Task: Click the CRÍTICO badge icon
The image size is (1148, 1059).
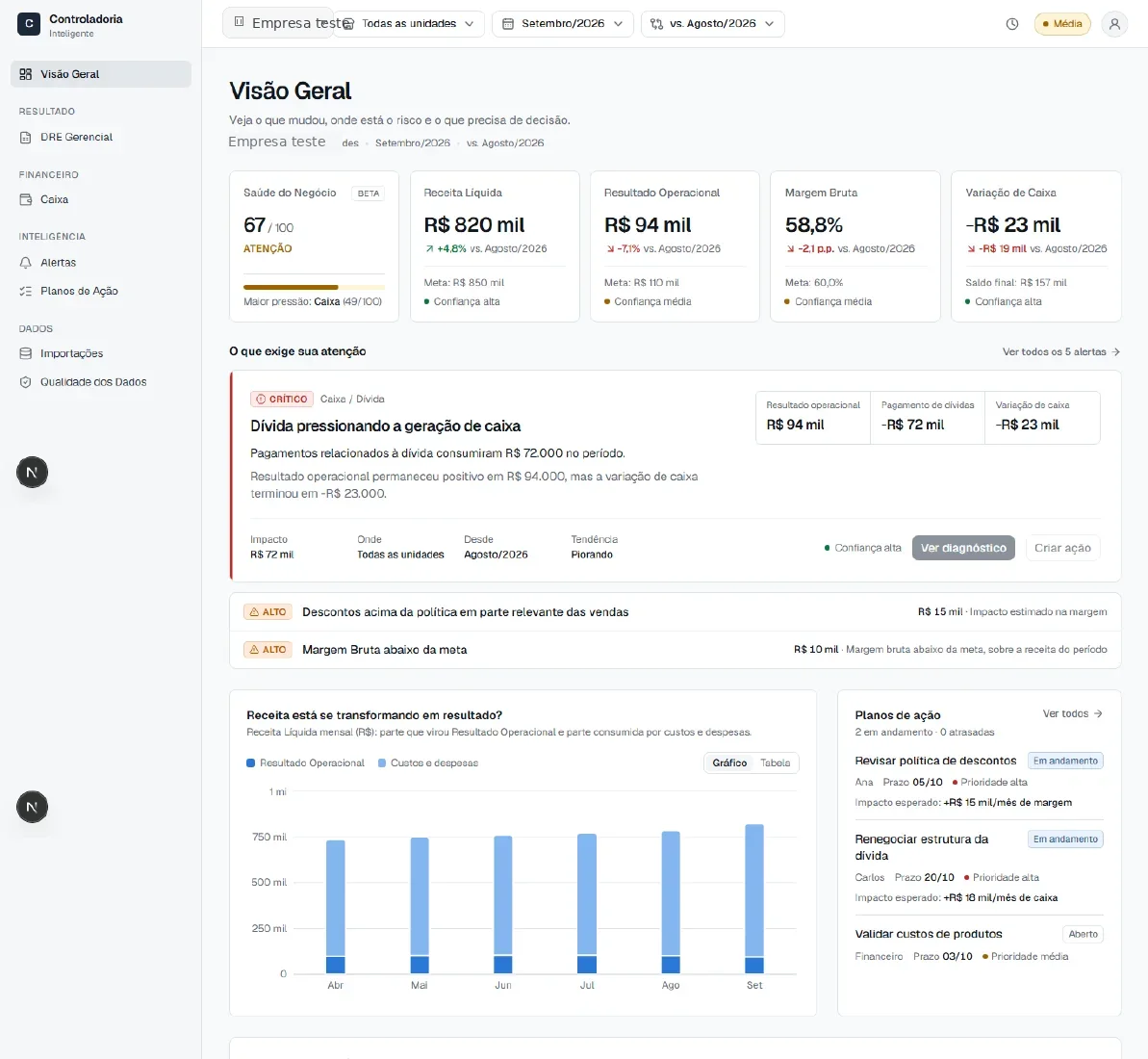Action: 261,400
